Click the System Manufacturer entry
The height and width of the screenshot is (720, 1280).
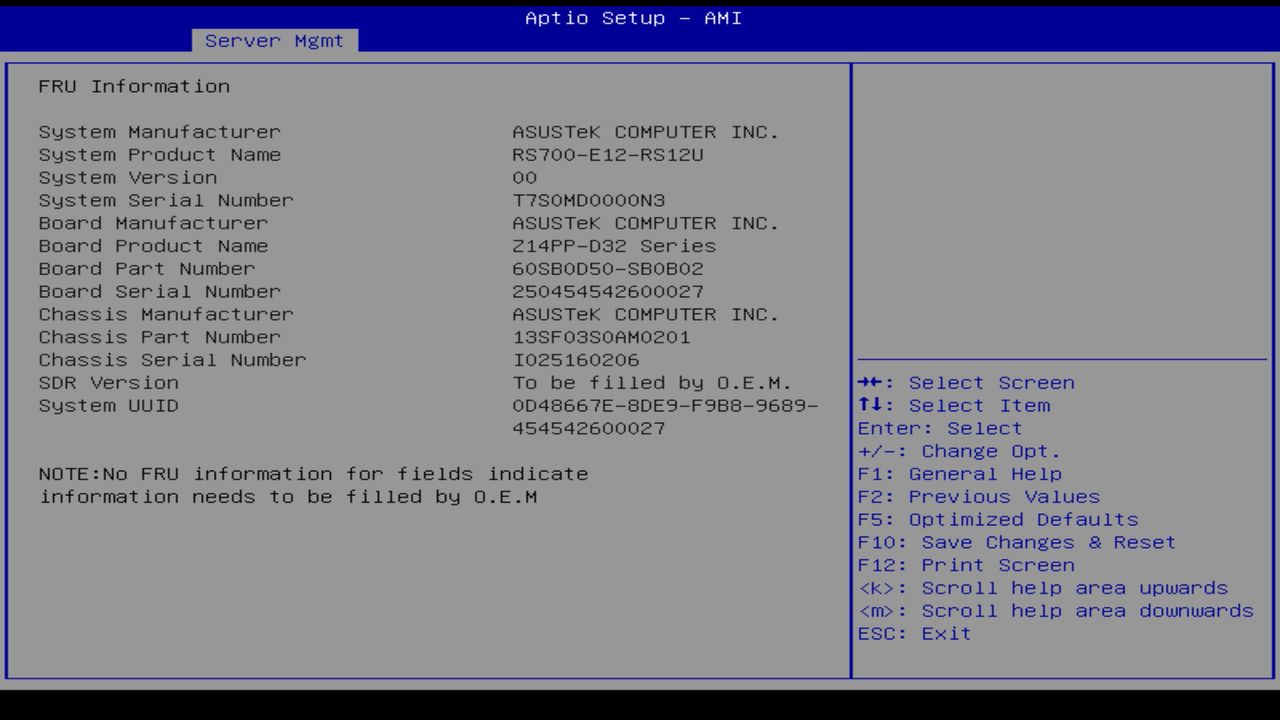tap(159, 131)
